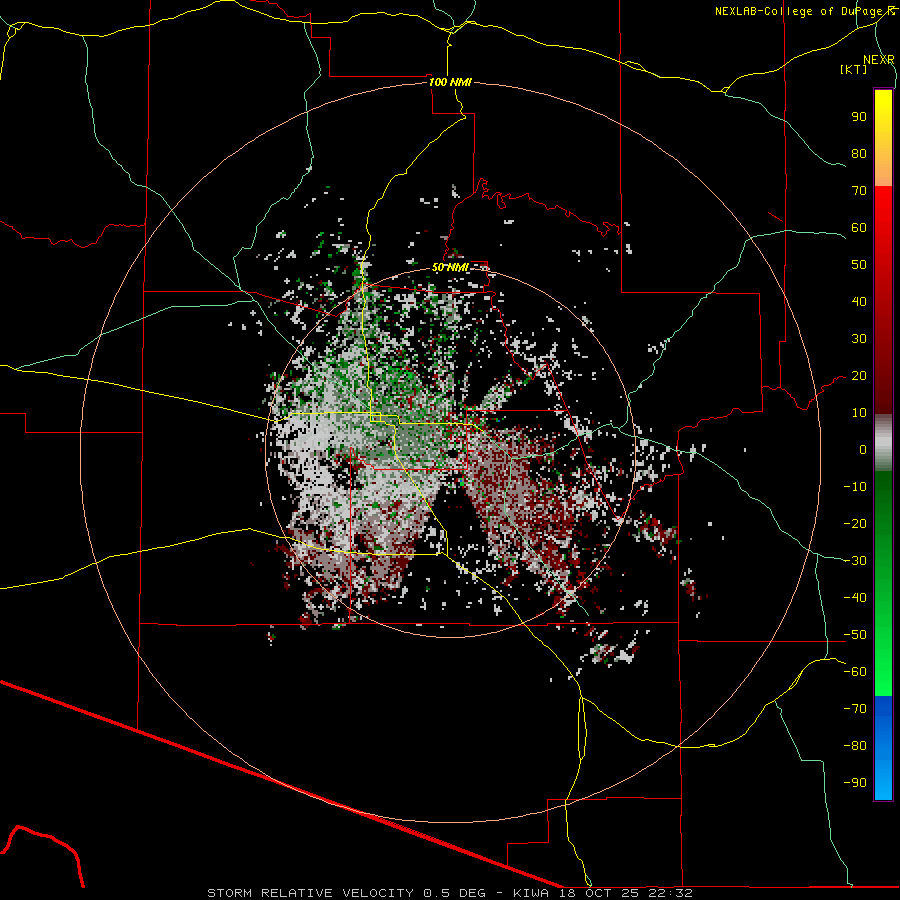Click the 22:32 time stamp in the caption

pyautogui.click(x=670, y=893)
